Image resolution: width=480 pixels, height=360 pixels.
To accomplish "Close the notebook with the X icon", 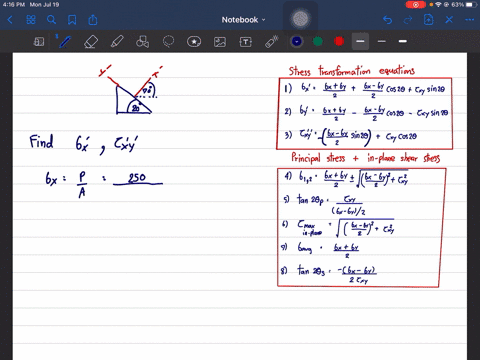I will click(449, 20).
